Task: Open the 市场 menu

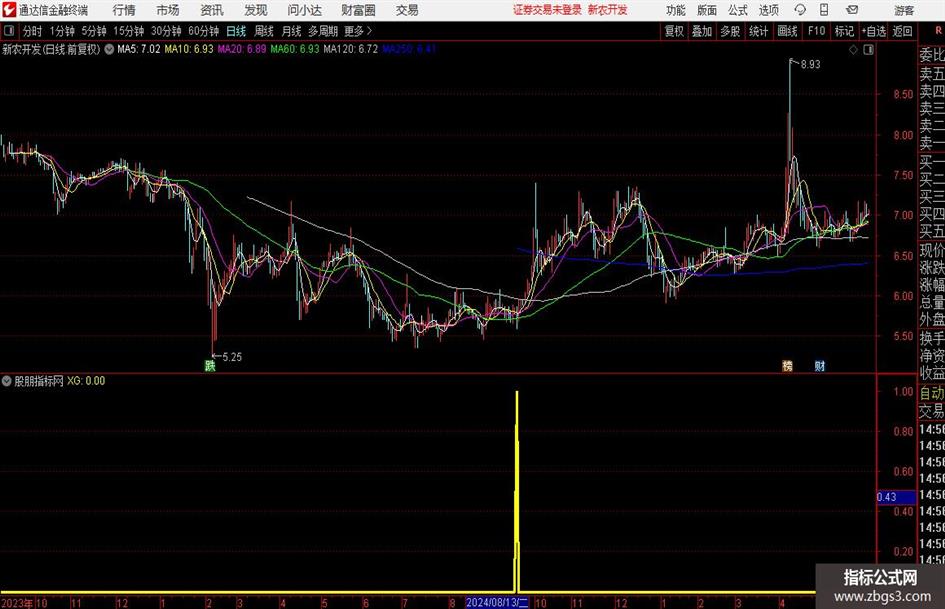Action: (168, 10)
